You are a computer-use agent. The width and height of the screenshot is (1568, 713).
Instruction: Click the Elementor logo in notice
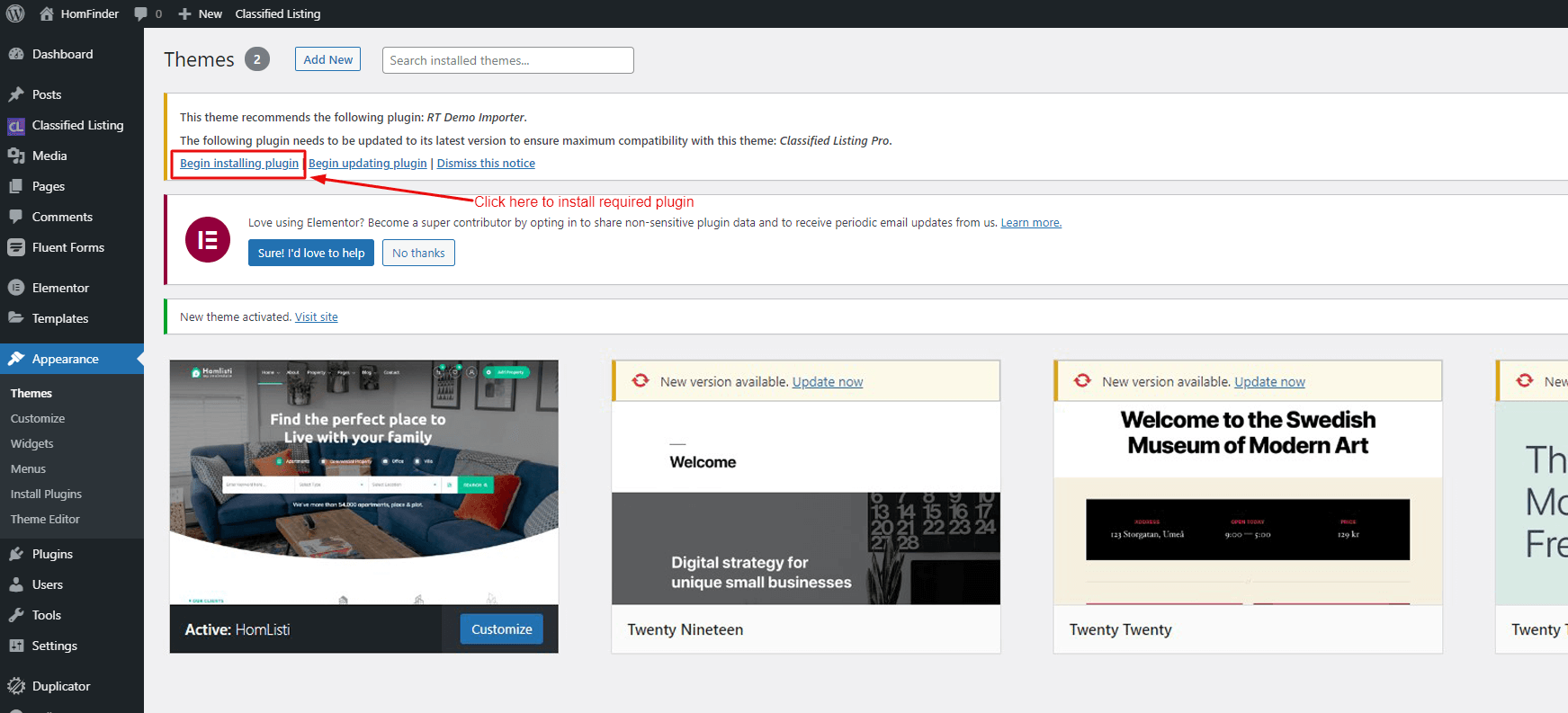[x=208, y=240]
